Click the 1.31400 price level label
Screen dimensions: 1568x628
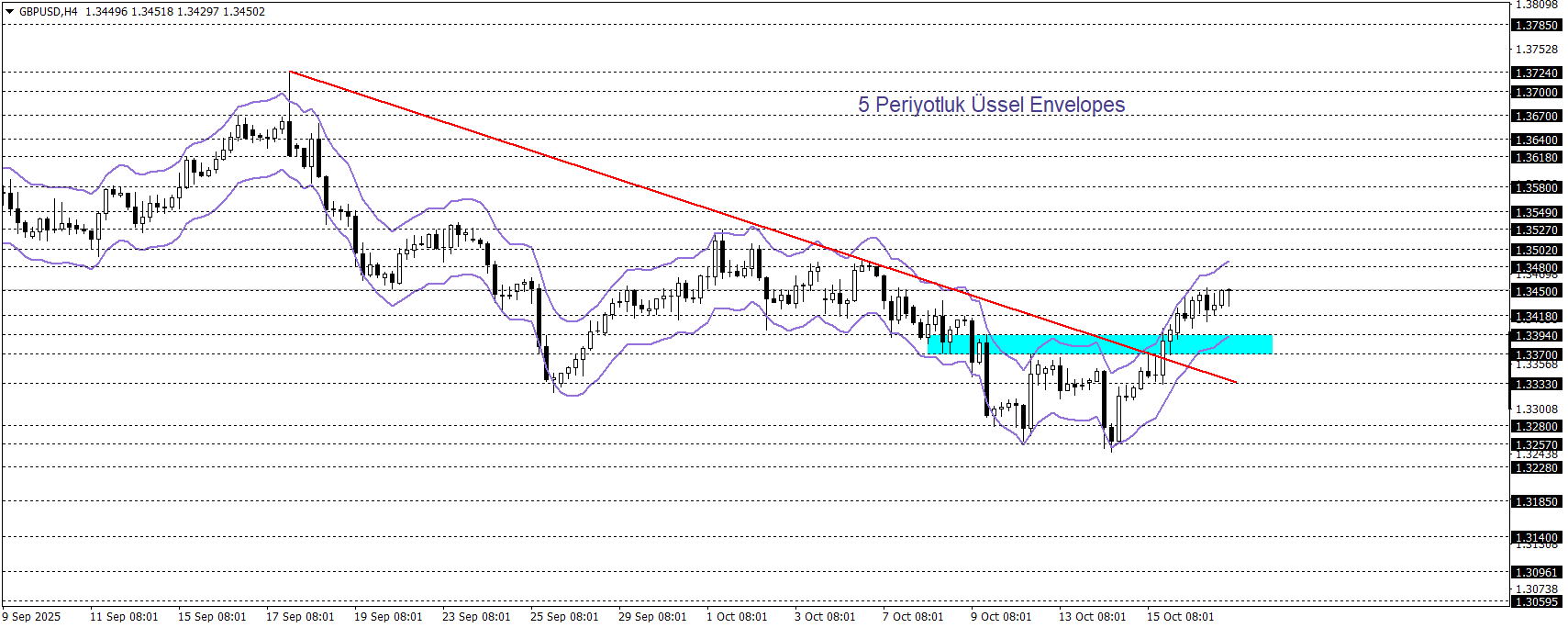[1535, 537]
